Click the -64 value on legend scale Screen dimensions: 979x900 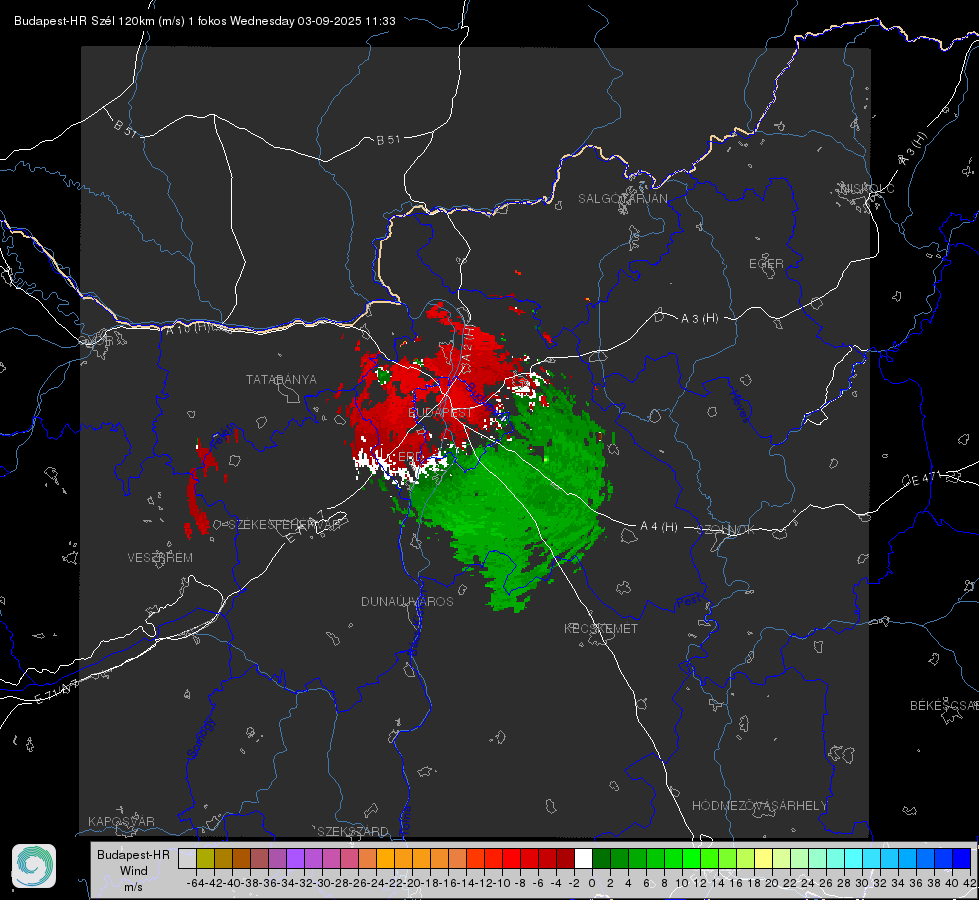(196, 883)
